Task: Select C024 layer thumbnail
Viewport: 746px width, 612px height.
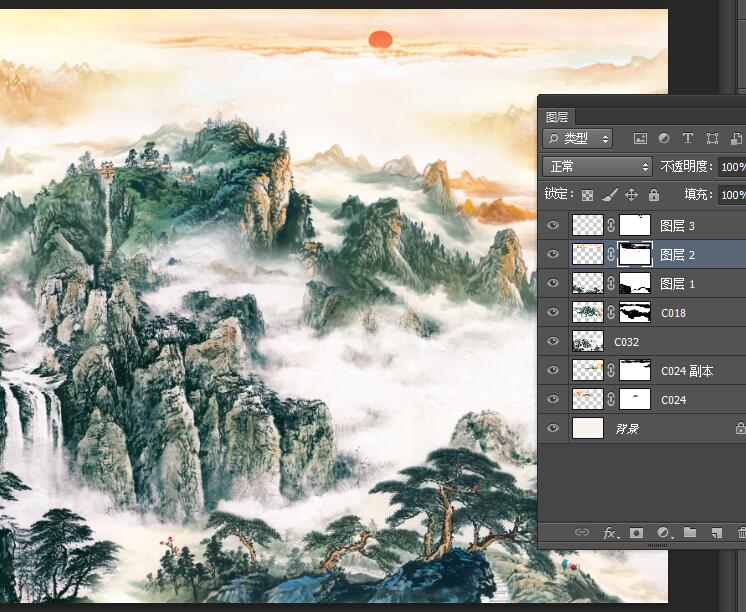Action: pyautogui.click(x=588, y=399)
